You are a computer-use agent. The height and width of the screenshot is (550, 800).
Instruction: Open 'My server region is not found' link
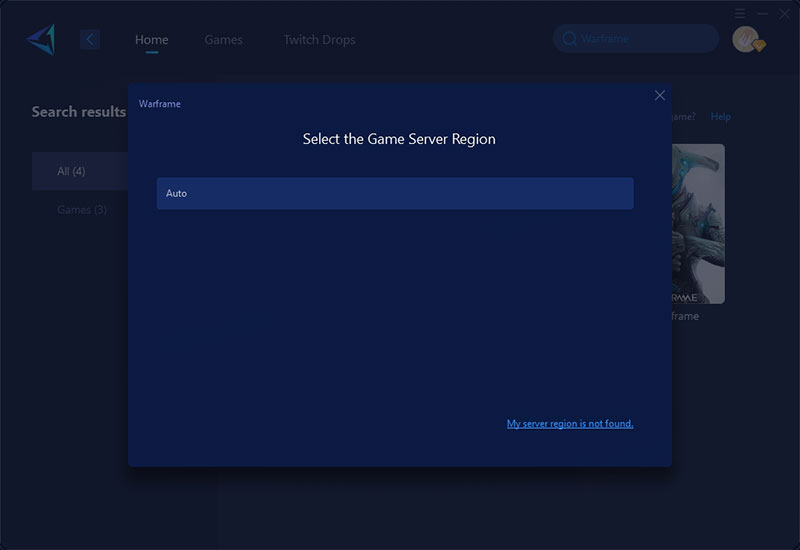click(x=570, y=423)
